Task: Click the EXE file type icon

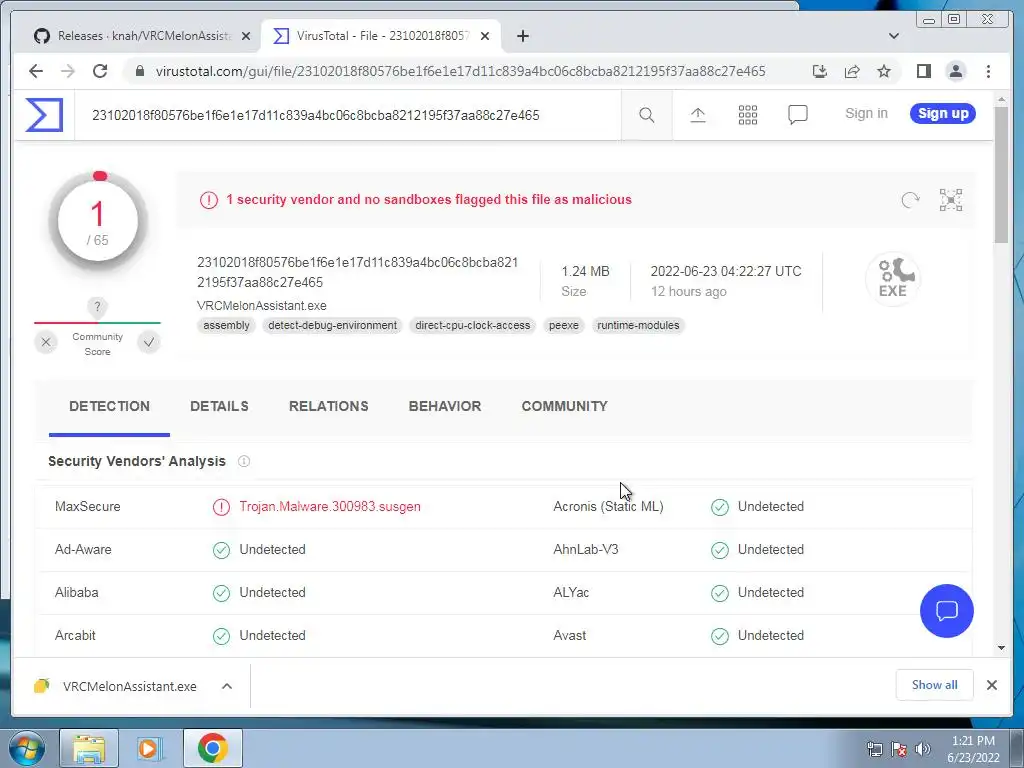Action: click(x=893, y=279)
